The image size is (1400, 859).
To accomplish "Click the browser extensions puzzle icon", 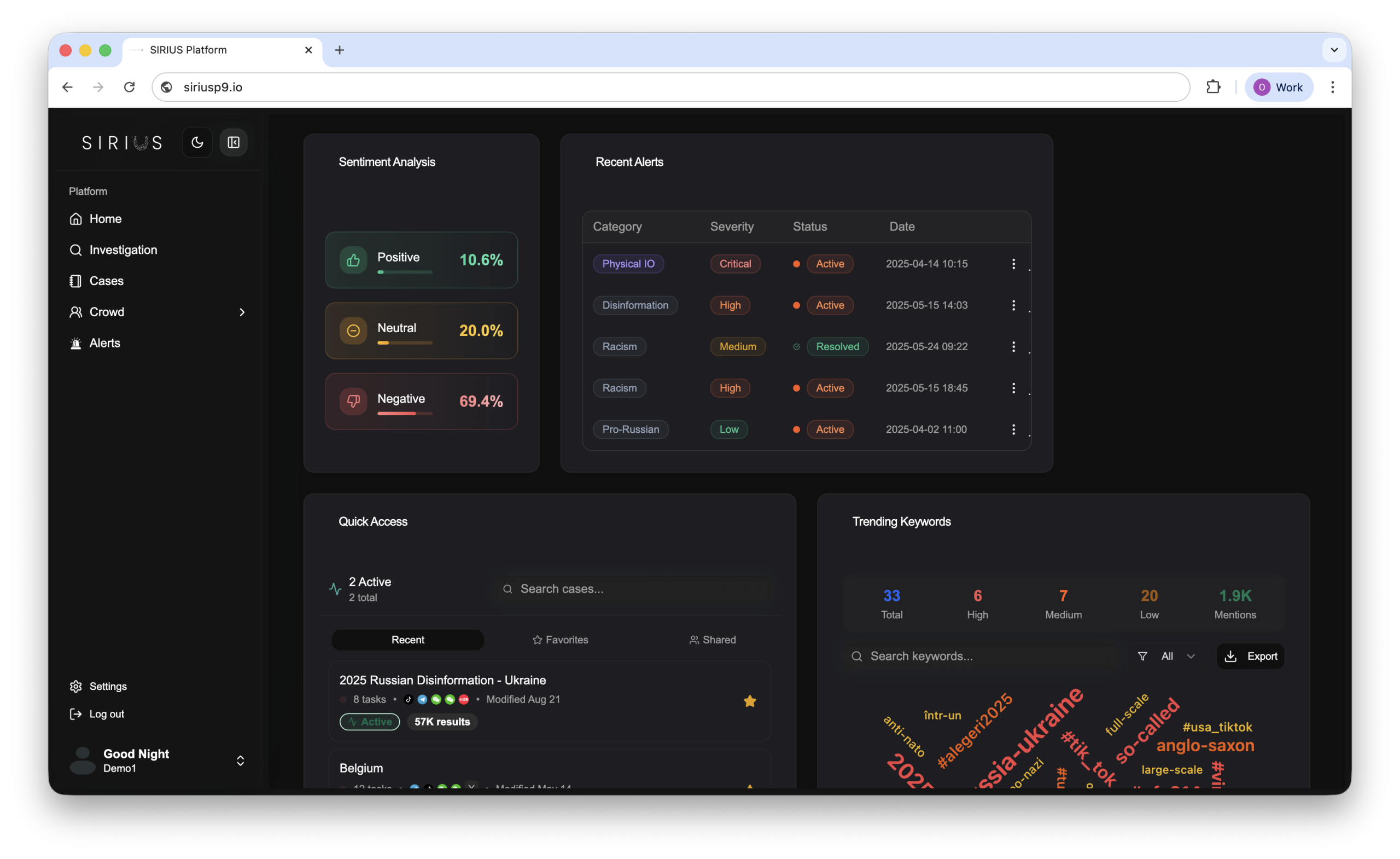I will (1212, 87).
